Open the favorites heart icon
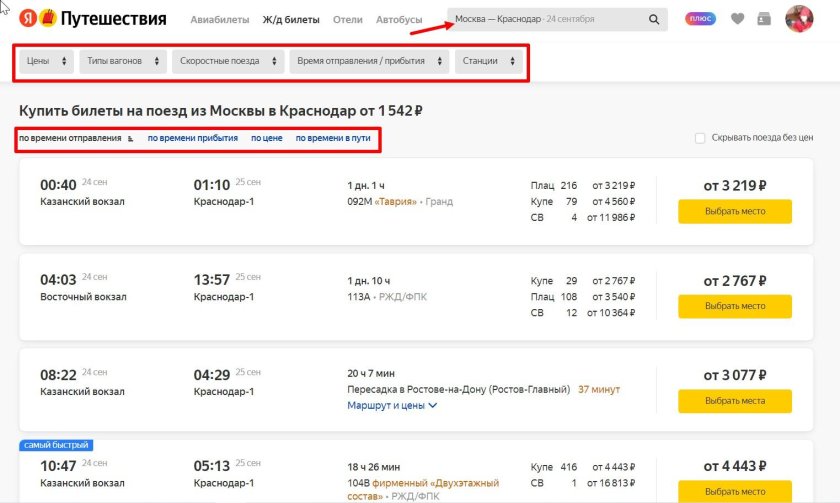 coord(738,19)
